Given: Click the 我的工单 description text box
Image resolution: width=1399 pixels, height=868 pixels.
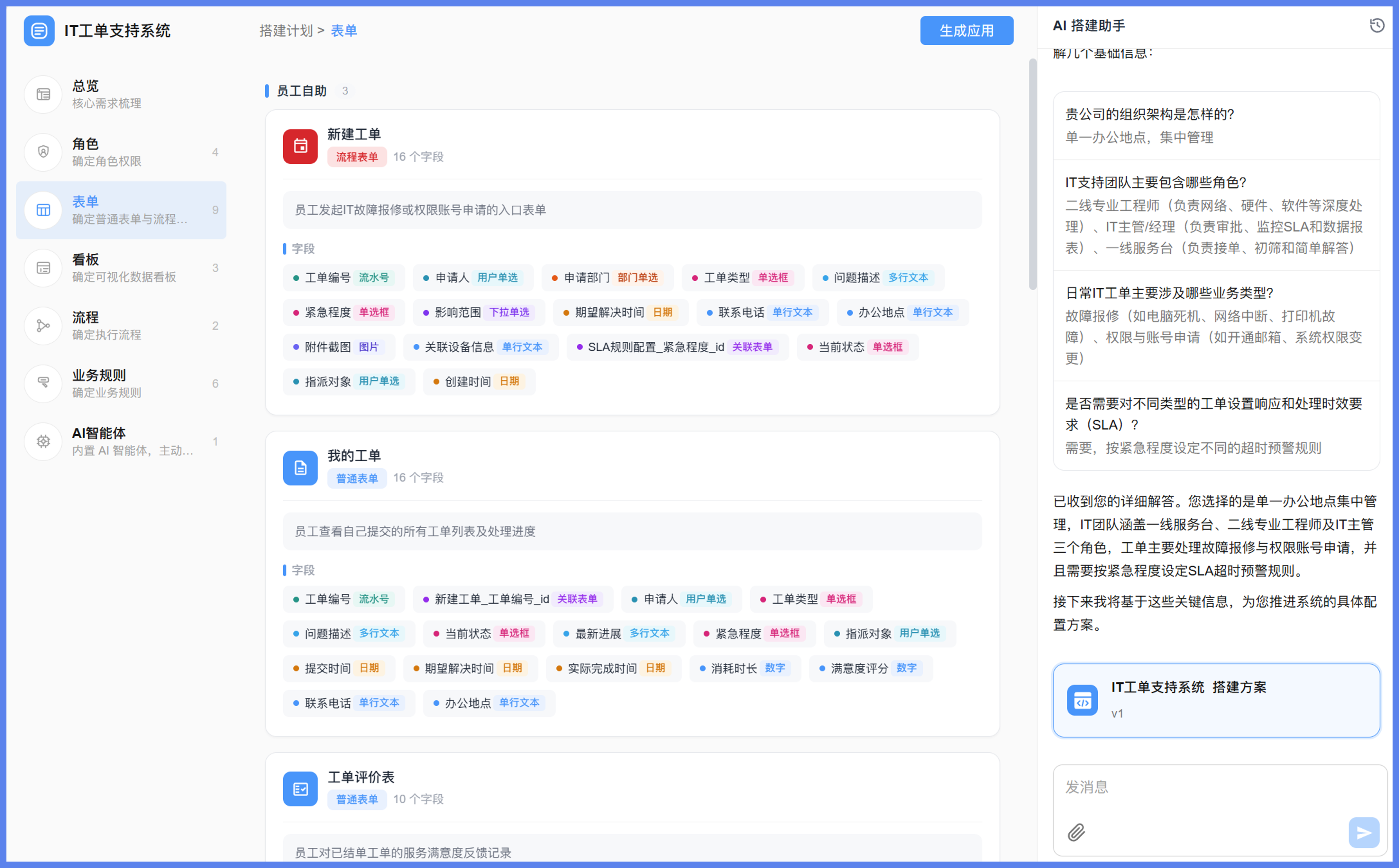Looking at the screenshot, I should click(632, 532).
